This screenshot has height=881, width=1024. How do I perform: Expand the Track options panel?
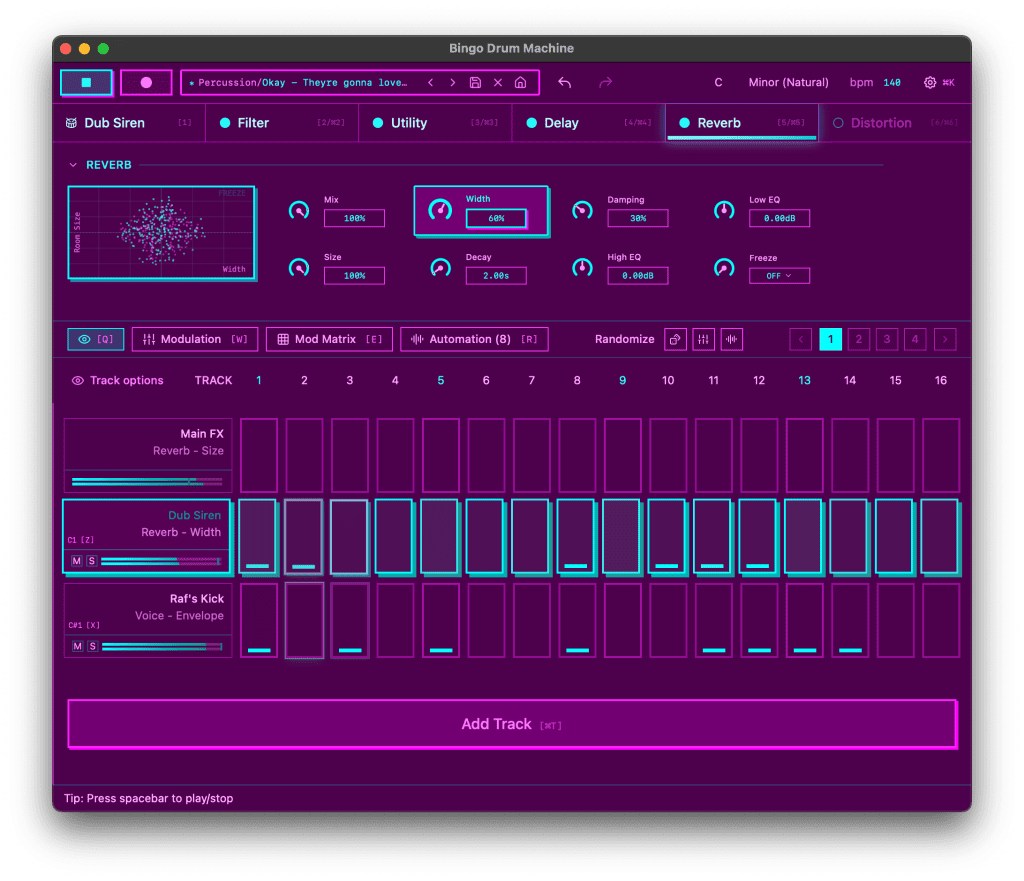tap(117, 380)
